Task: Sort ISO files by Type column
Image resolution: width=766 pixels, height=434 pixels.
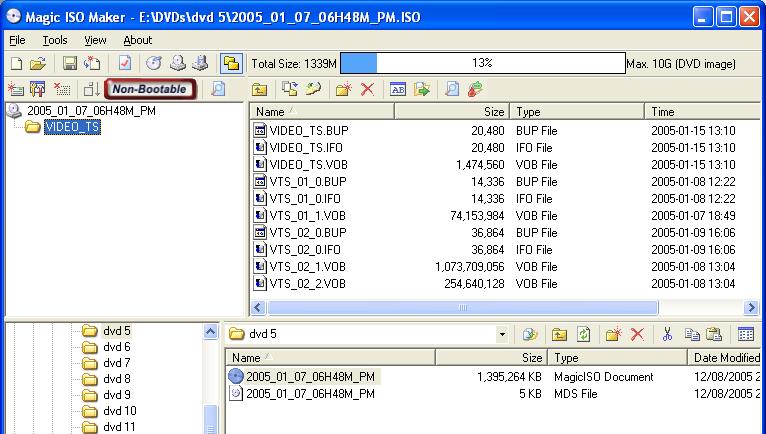Action: 577,112
